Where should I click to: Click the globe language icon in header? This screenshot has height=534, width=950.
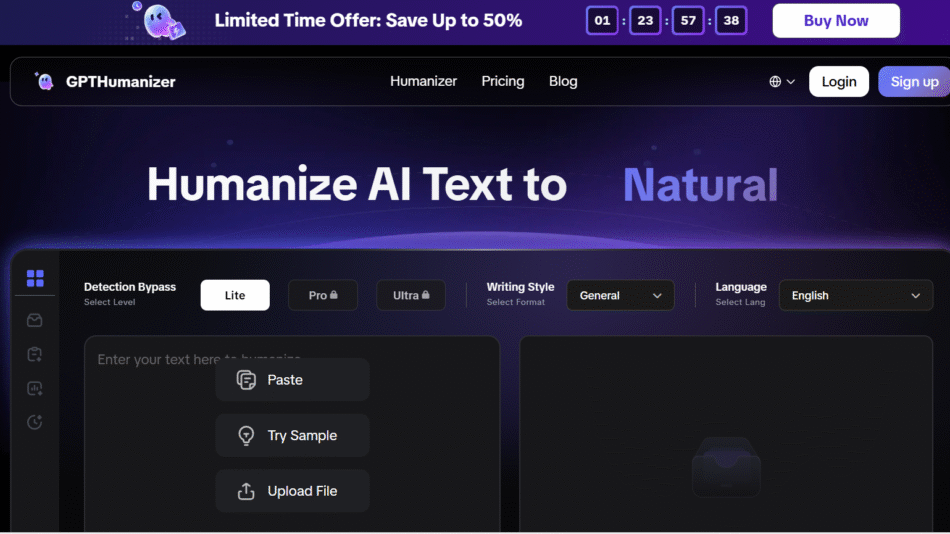pos(775,82)
